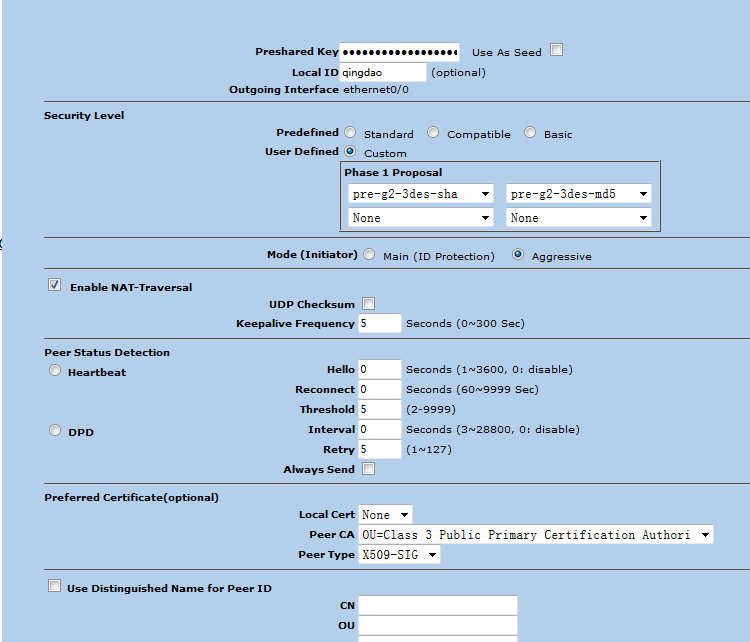Select DPD peer status detection

[55, 430]
